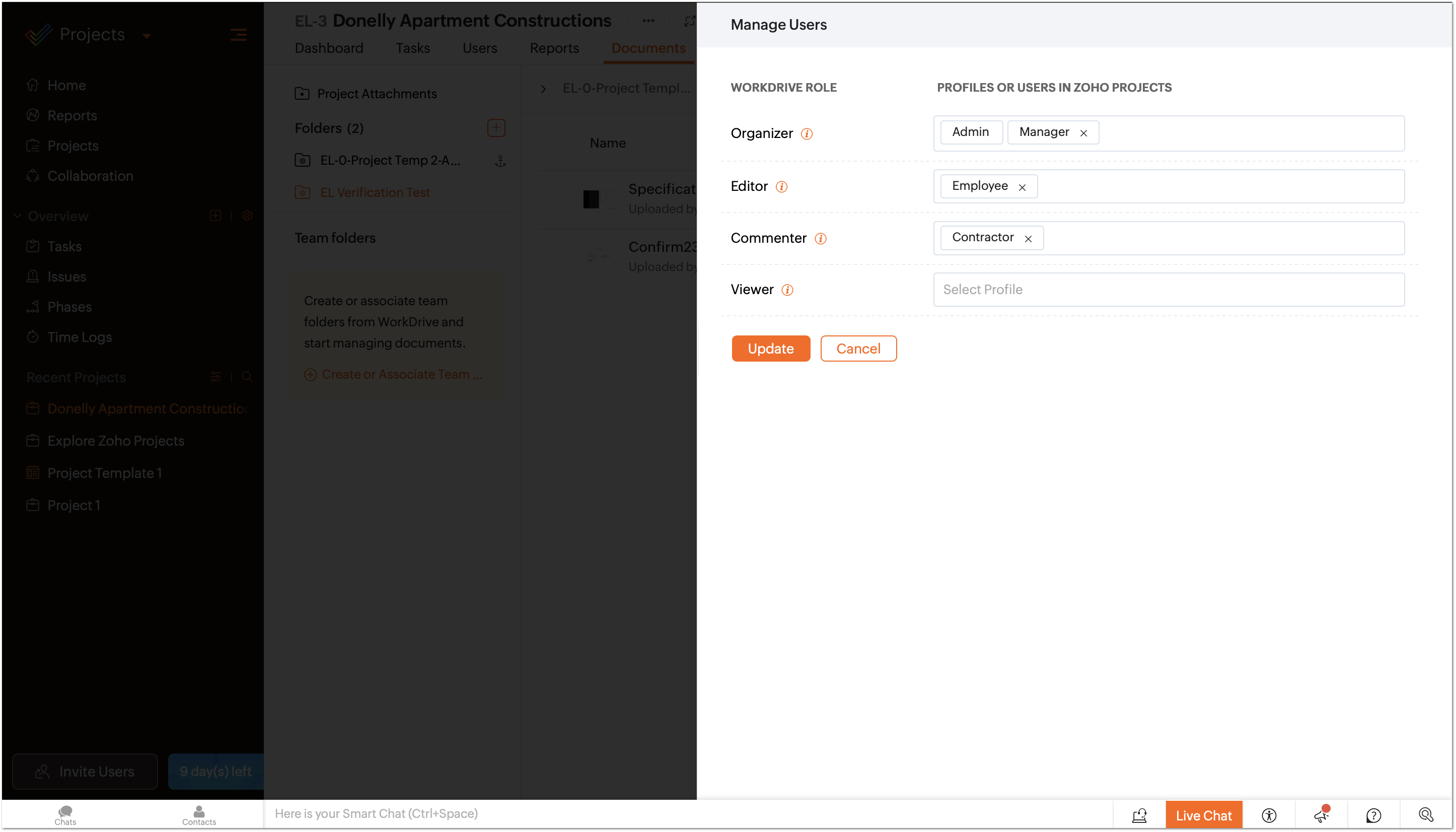Open the Chats tab in bottom bar
This screenshot has width=1456, height=832.
pyautogui.click(x=65, y=815)
